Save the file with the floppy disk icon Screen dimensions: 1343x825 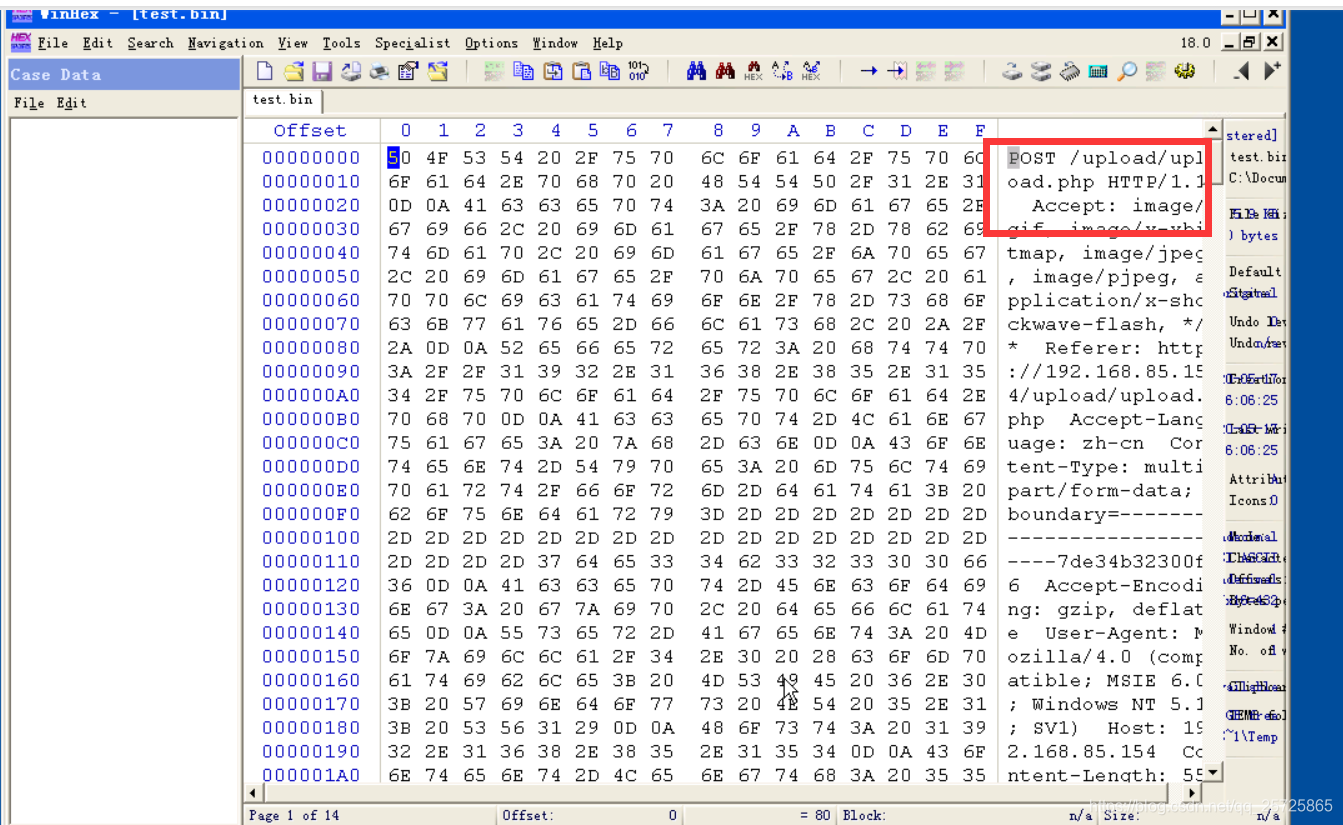tap(321, 71)
